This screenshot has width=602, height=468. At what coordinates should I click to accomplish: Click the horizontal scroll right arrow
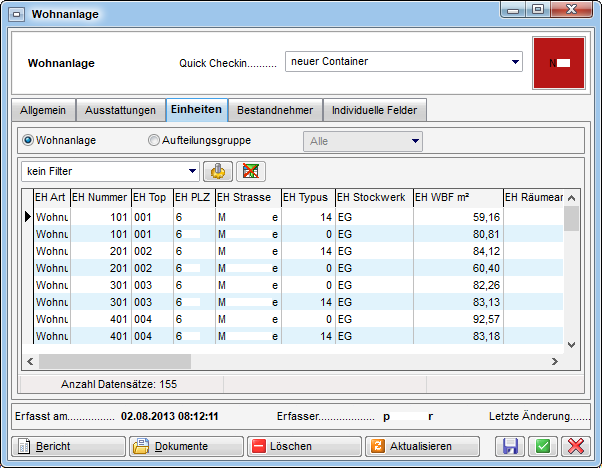click(554, 361)
